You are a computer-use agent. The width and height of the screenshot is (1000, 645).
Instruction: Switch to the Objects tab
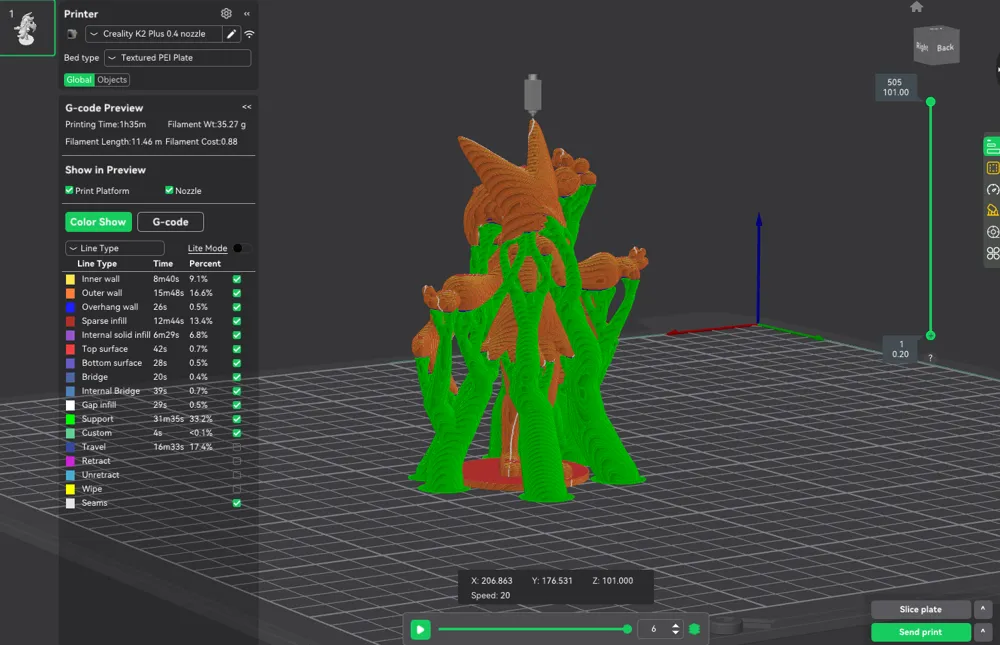(112, 80)
